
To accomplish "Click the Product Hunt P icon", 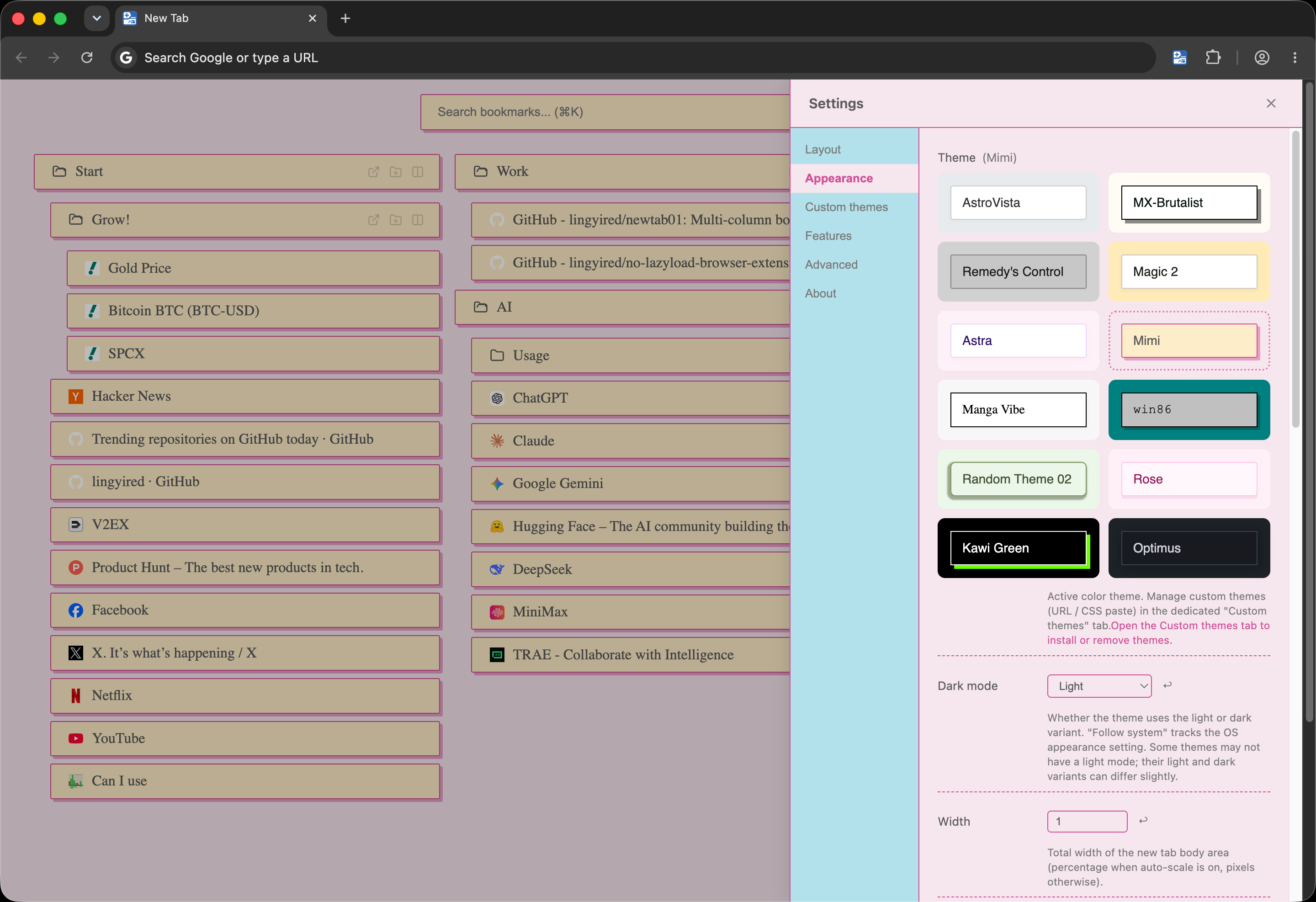I will 76,568.
